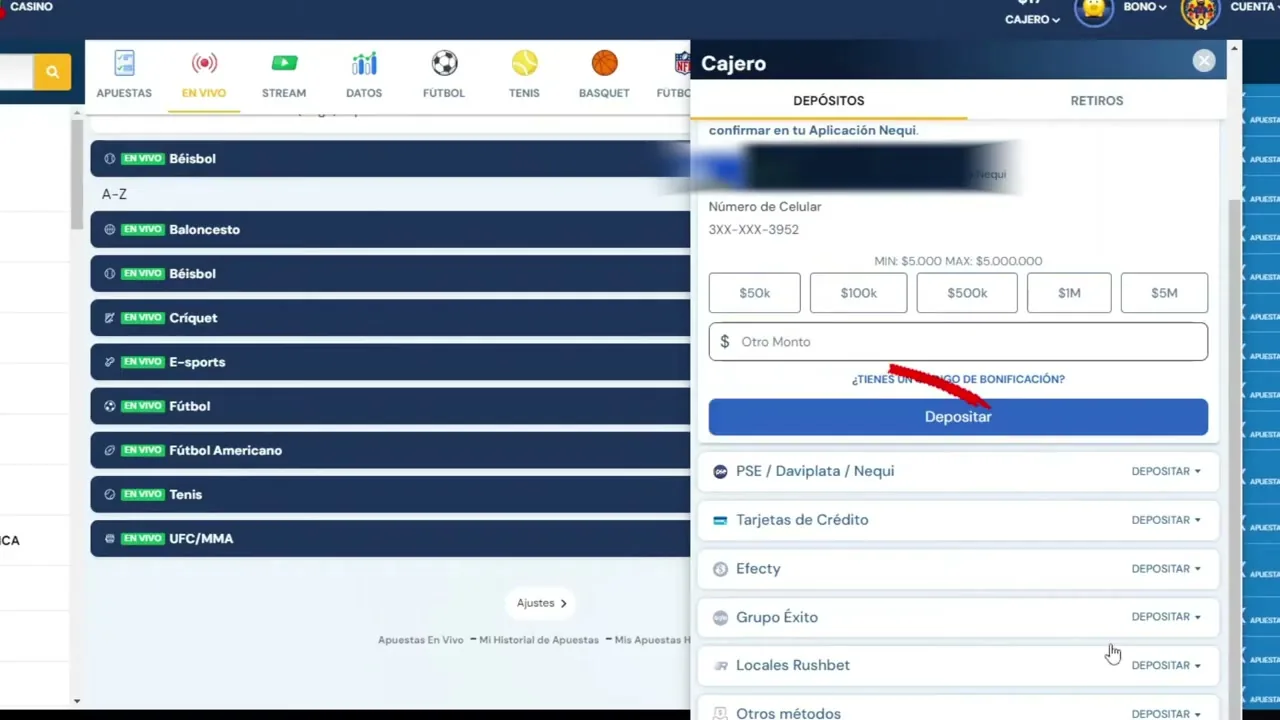Follow the Mi Historial de Apuestas link
This screenshot has height=720, width=1280.
[539, 640]
